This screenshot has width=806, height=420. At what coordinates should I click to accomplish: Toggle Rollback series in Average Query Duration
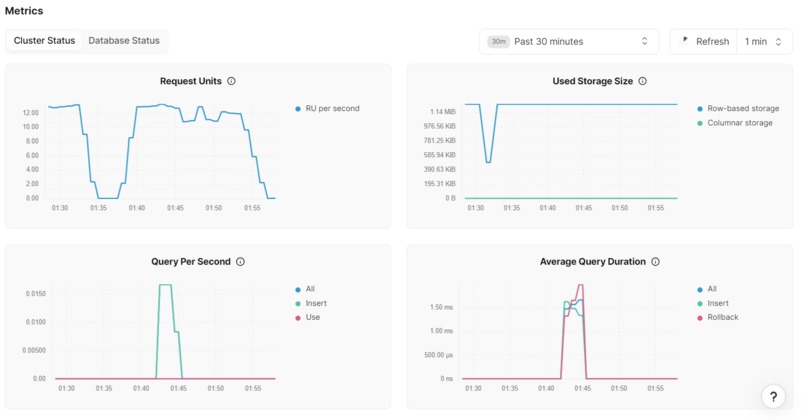718,317
